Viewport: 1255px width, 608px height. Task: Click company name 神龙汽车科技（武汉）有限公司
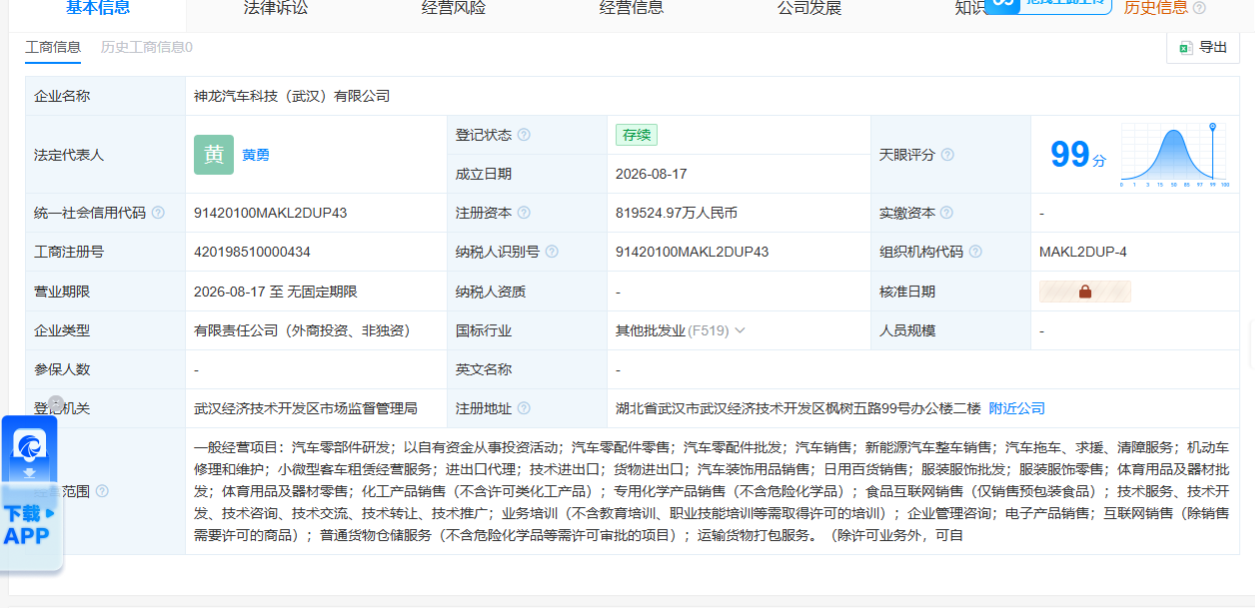tap(292, 96)
